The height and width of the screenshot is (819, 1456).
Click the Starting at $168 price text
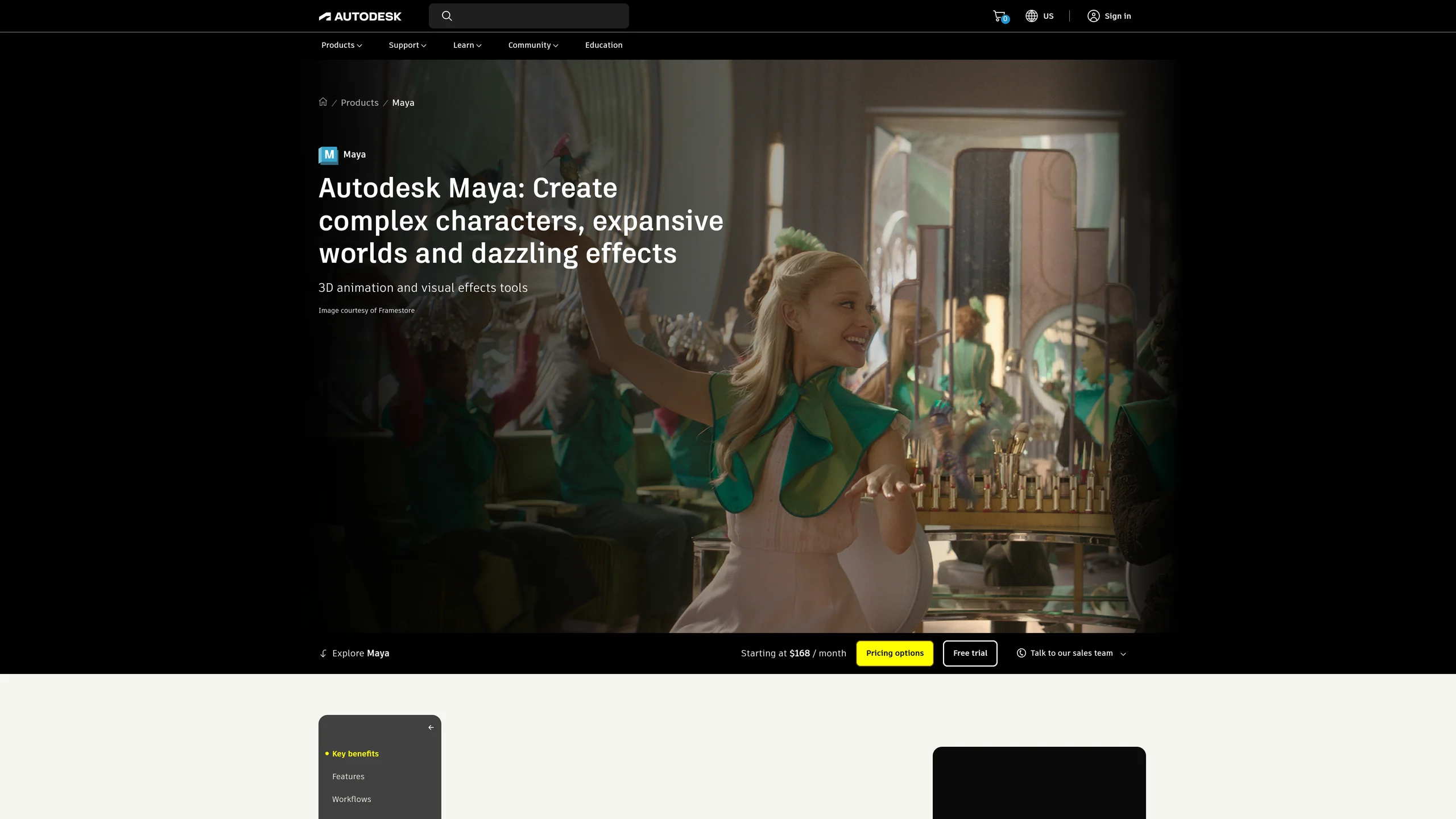[x=793, y=653]
